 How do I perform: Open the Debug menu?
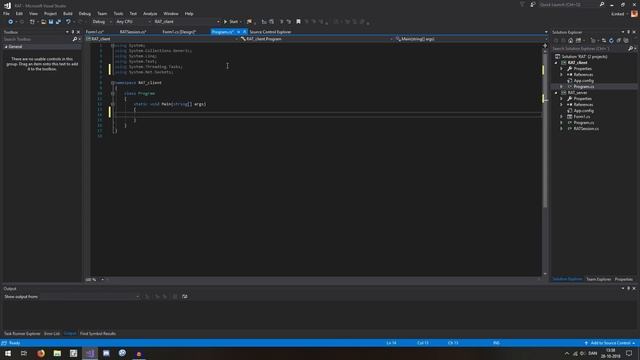tap(85, 13)
